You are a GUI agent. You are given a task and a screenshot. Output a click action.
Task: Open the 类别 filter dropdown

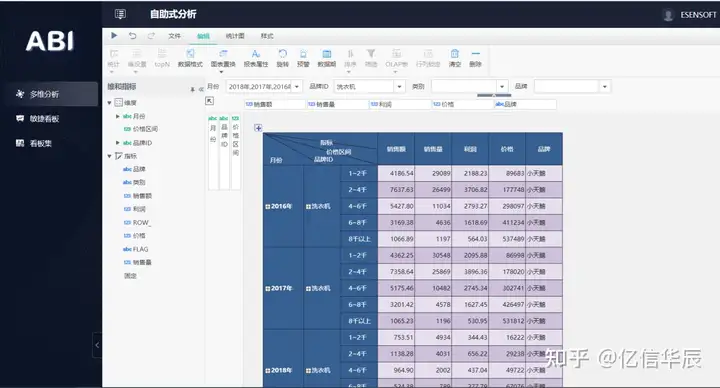pos(502,86)
